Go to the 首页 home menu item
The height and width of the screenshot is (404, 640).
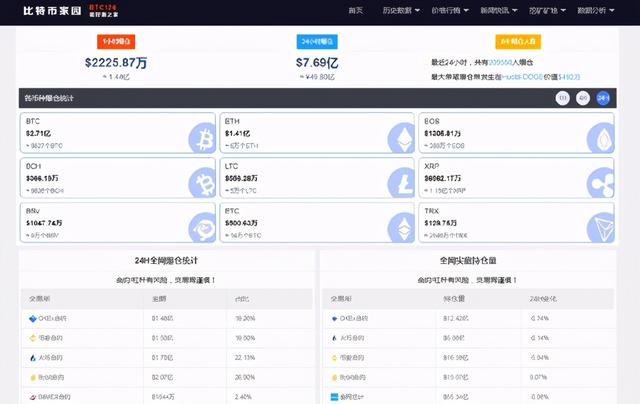pyautogui.click(x=356, y=11)
